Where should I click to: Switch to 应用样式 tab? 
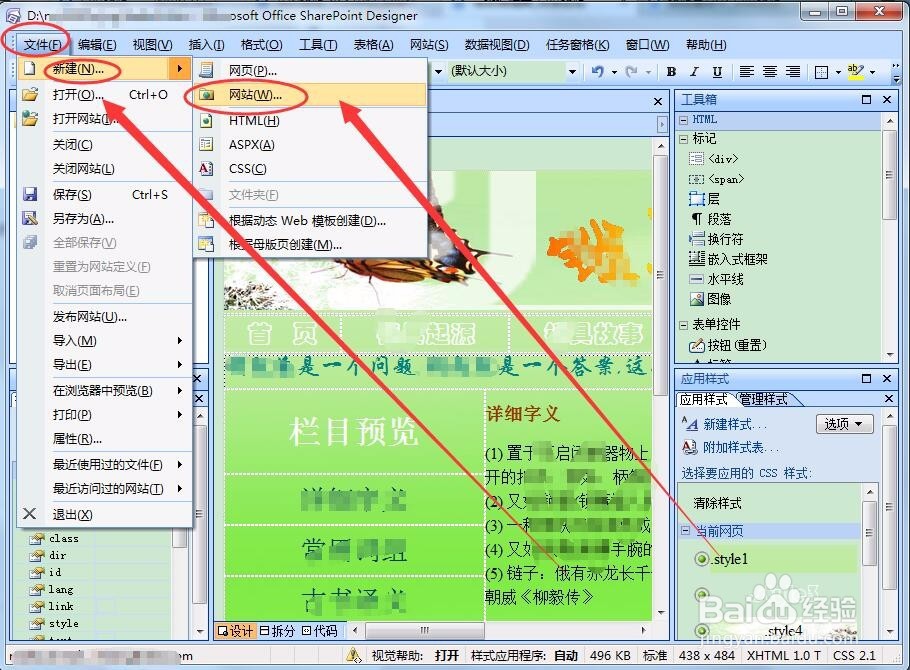(703, 399)
